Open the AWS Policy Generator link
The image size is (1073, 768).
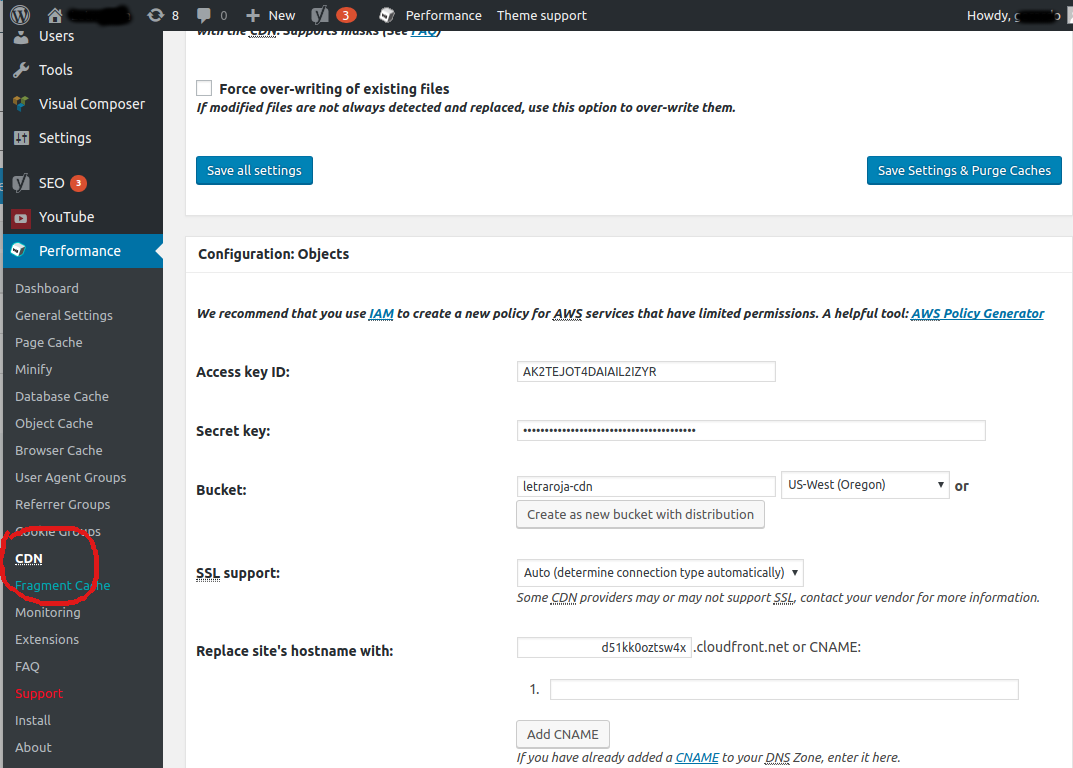(977, 313)
